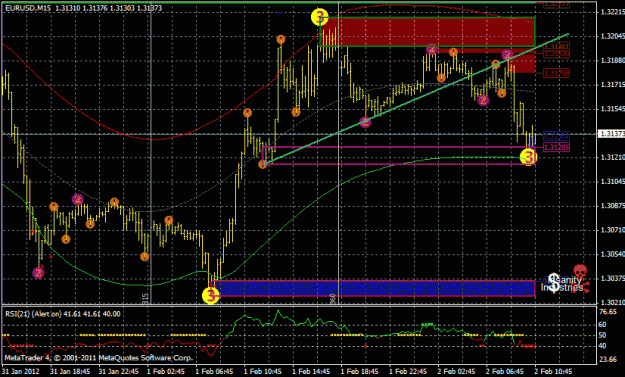Click the 31 Jan 2012 time label
The image size is (625, 377).
click(x=21, y=371)
